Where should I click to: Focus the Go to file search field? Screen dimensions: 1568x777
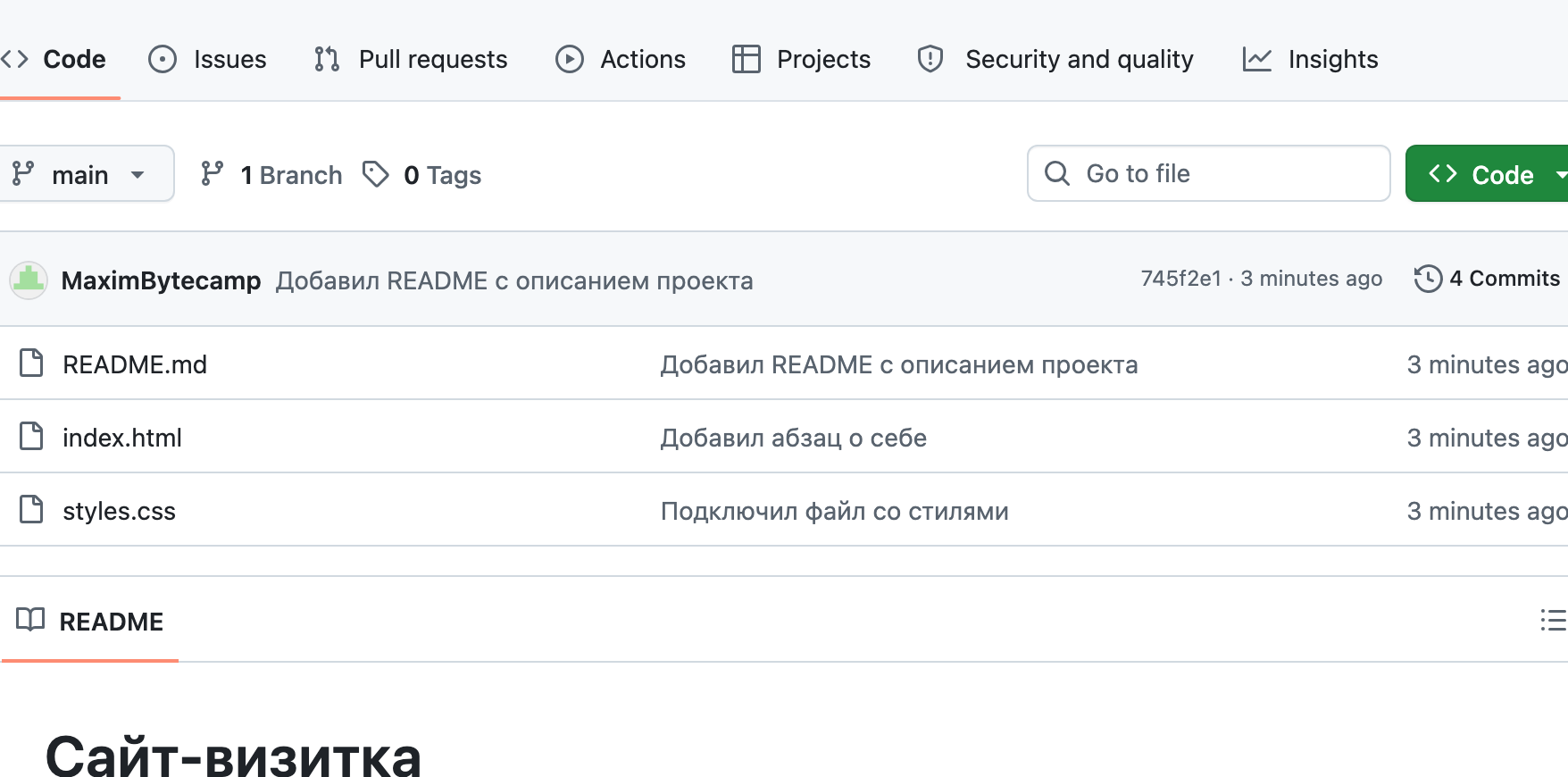[1208, 173]
